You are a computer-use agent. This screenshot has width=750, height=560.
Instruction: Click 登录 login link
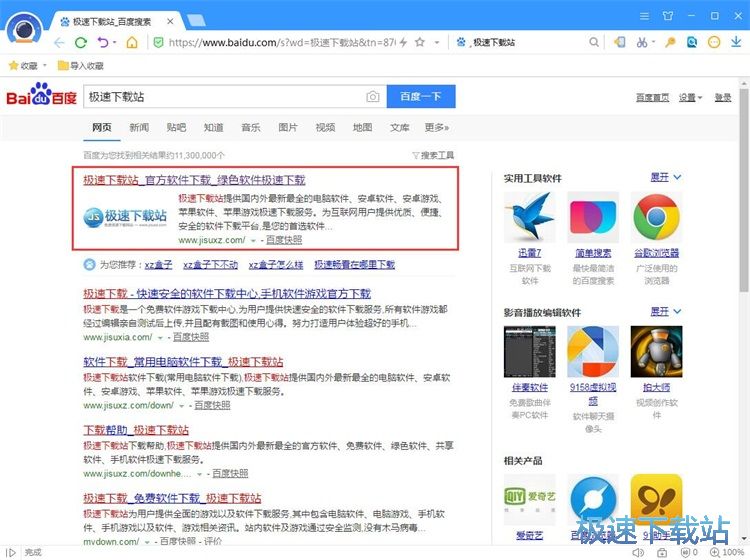723,98
